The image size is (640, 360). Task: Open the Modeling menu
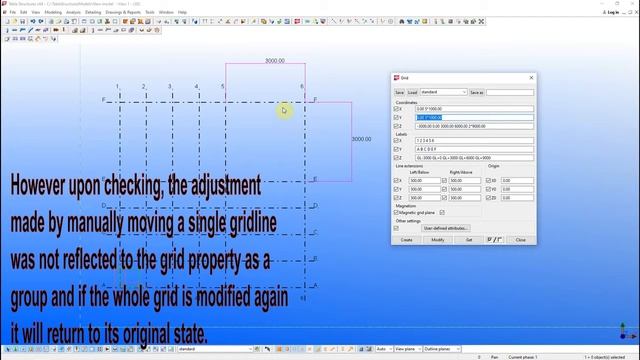tap(53, 12)
